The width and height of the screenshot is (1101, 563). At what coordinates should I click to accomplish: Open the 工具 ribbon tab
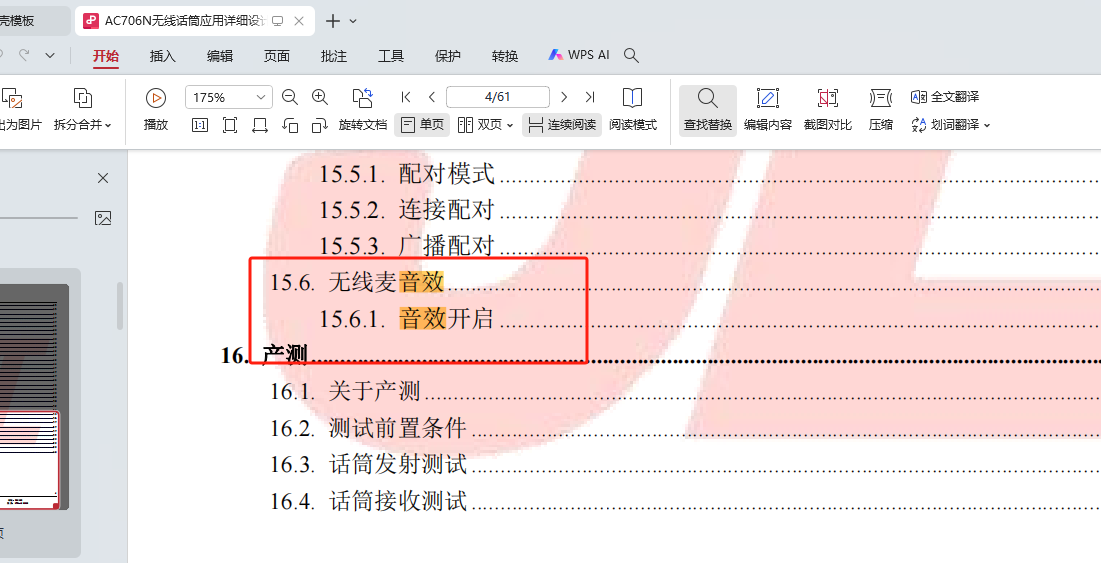coord(391,56)
